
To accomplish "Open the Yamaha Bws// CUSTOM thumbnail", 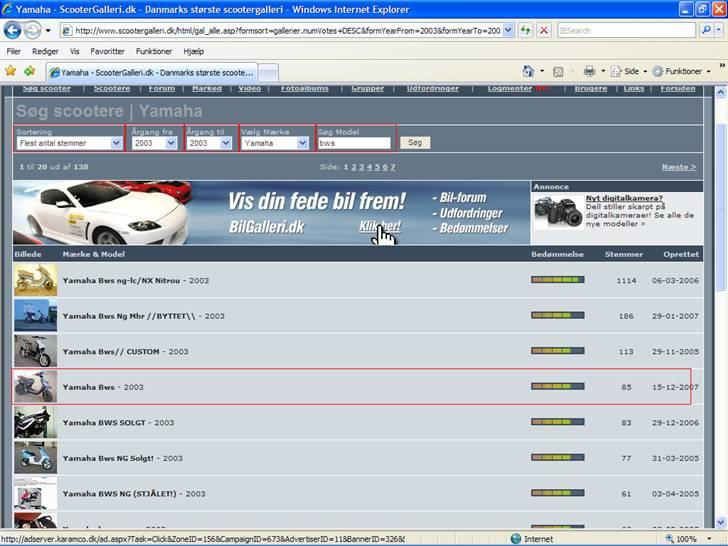I will pyautogui.click(x=35, y=351).
